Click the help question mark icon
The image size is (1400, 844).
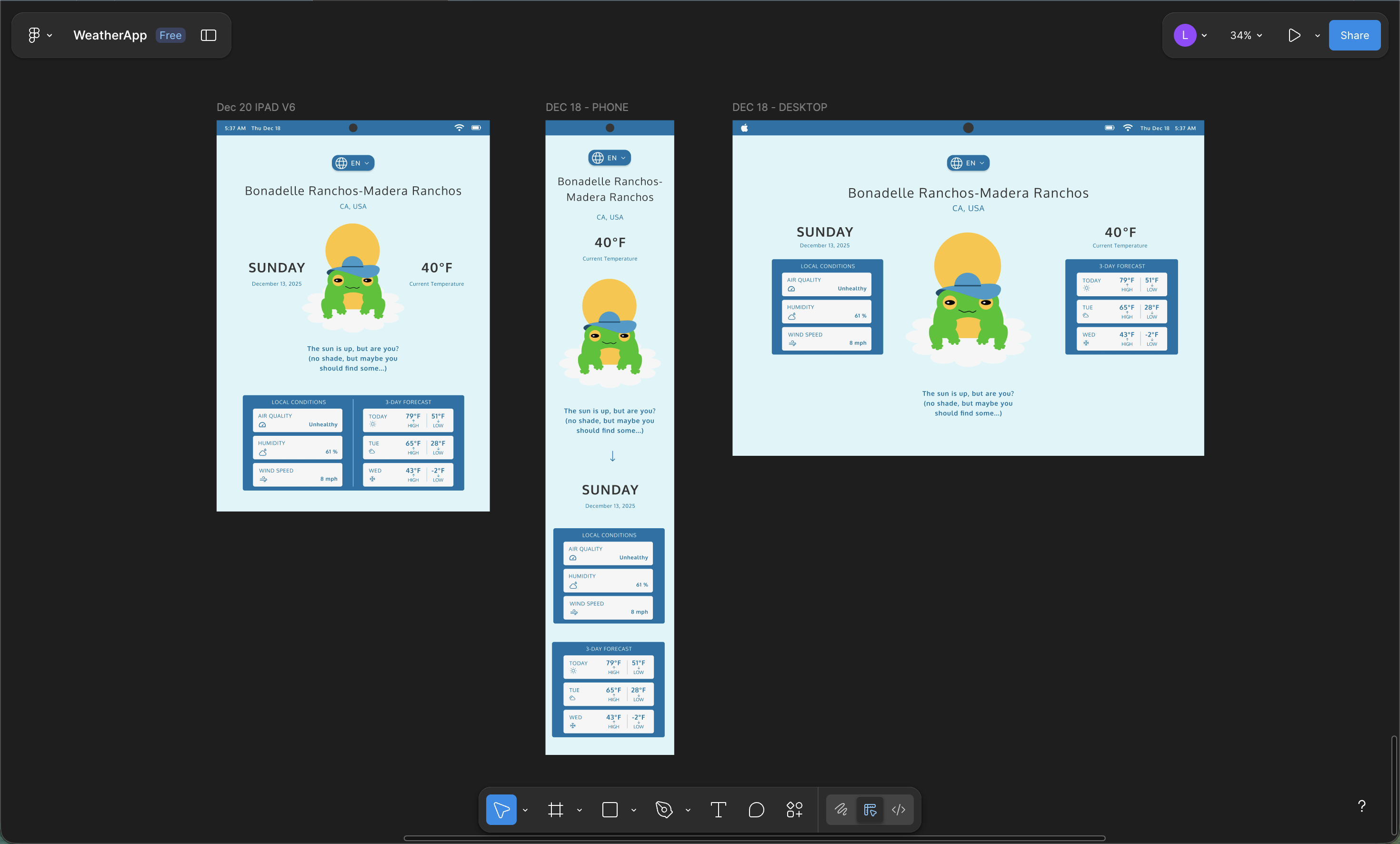click(x=1361, y=806)
